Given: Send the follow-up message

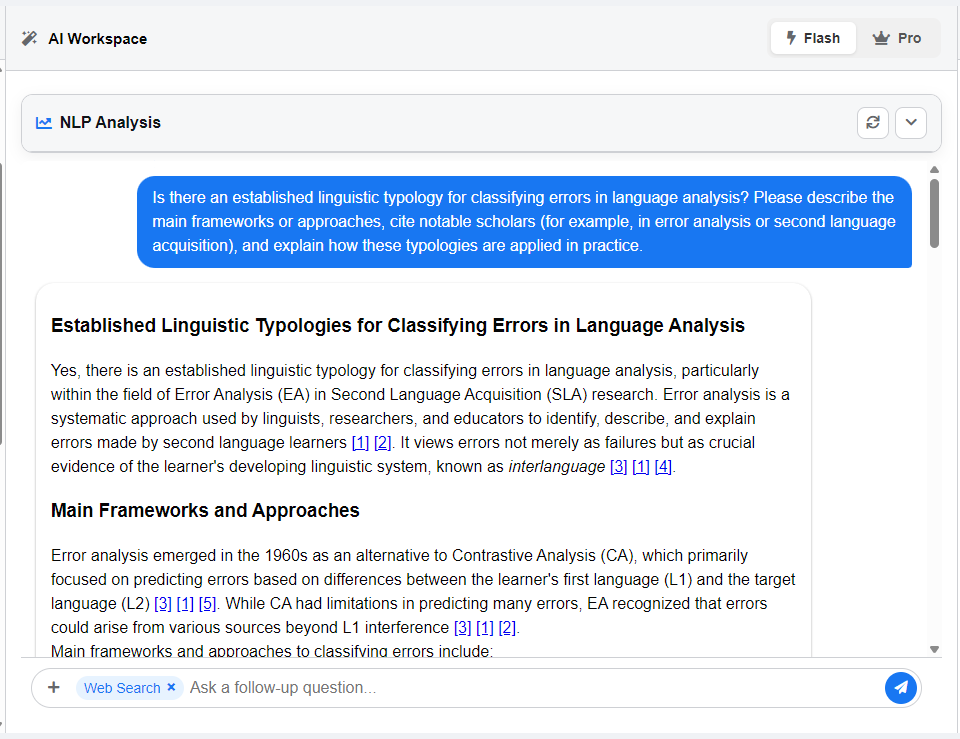Looking at the screenshot, I should click(x=901, y=688).
